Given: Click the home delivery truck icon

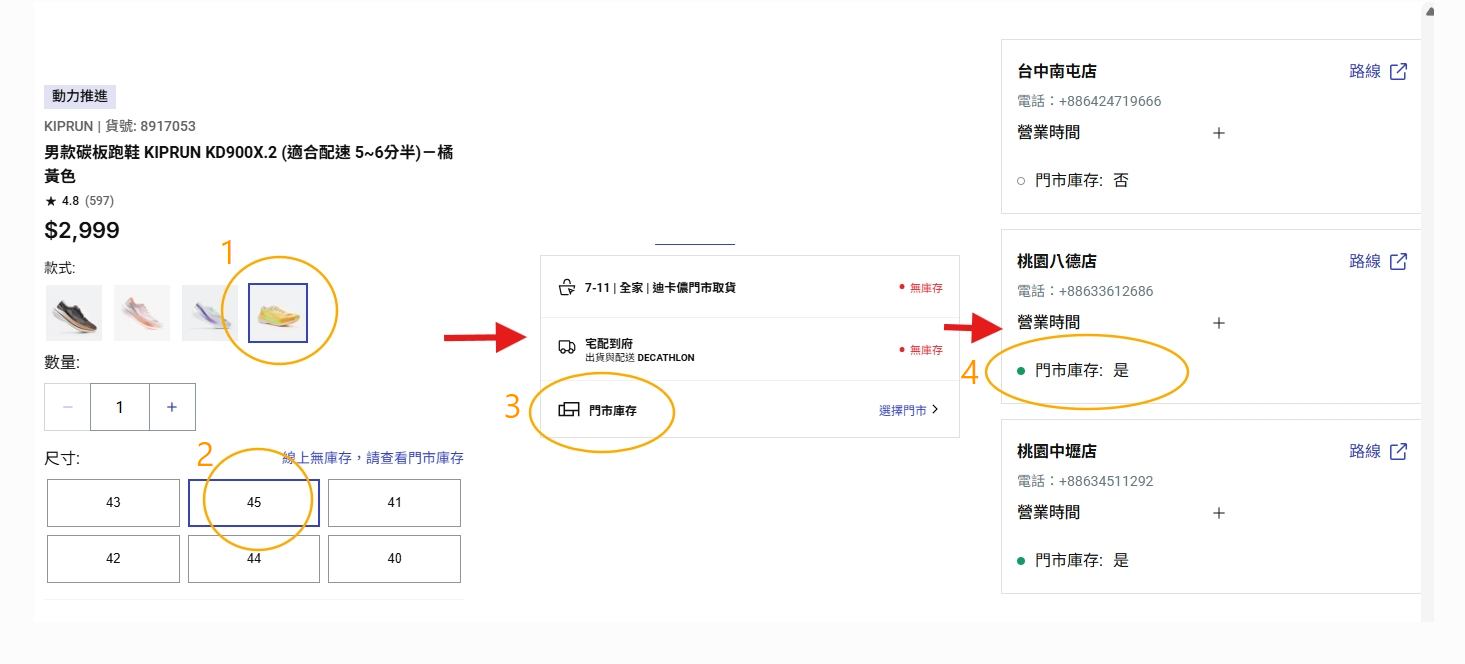Looking at the screenshot, I should pyautogui.click(x=567, y=347).
